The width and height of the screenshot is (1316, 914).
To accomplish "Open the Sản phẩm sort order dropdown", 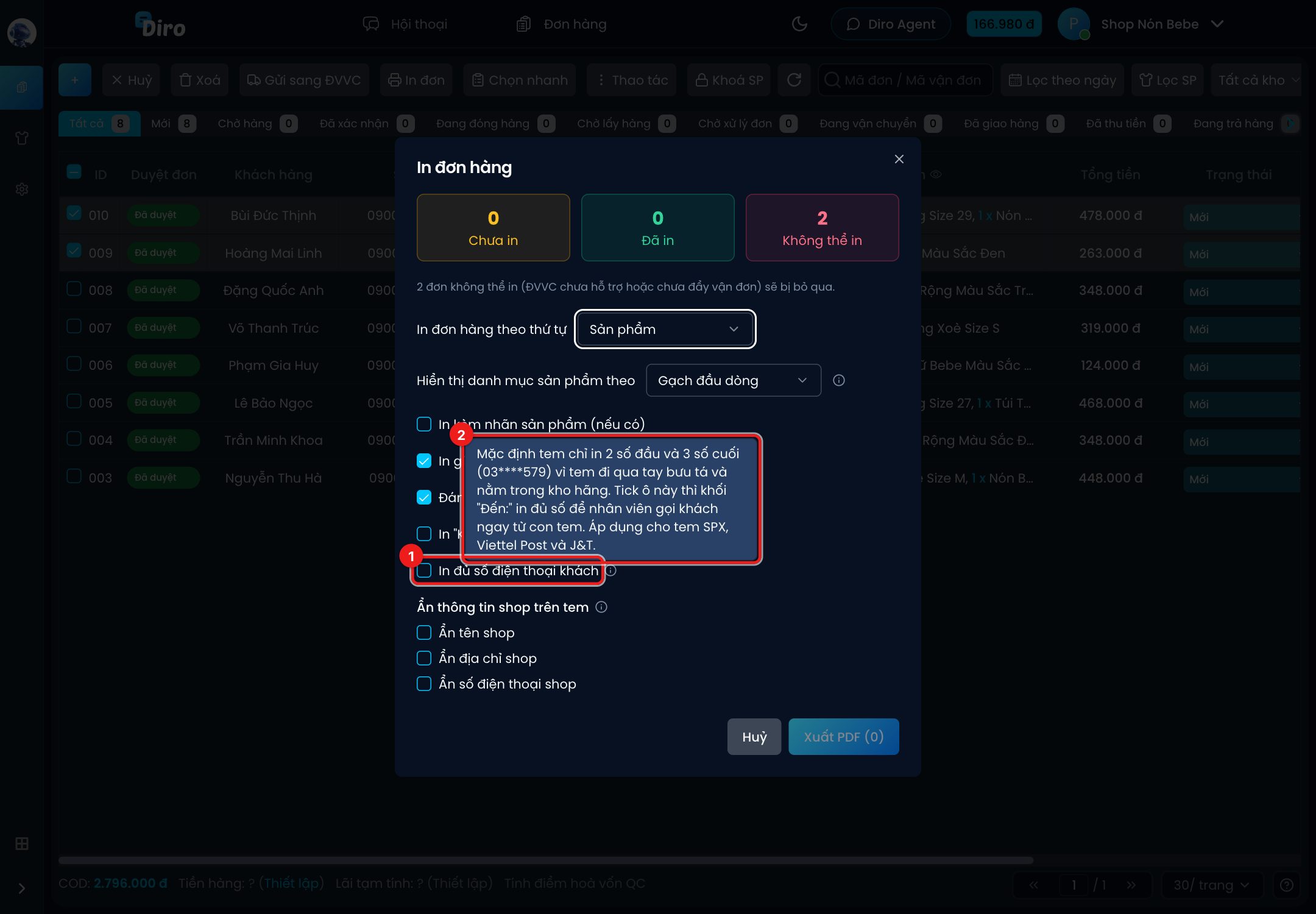I will [665, 329].
